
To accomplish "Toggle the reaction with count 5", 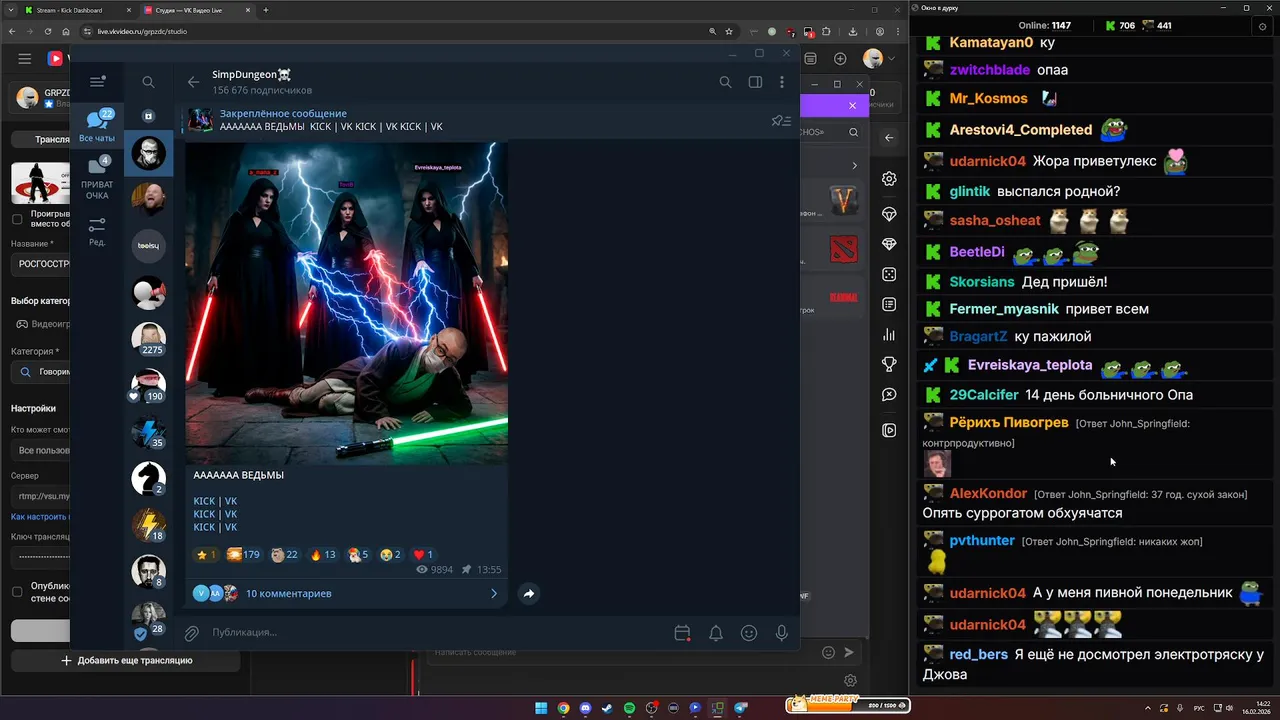I will pos(358,554).
